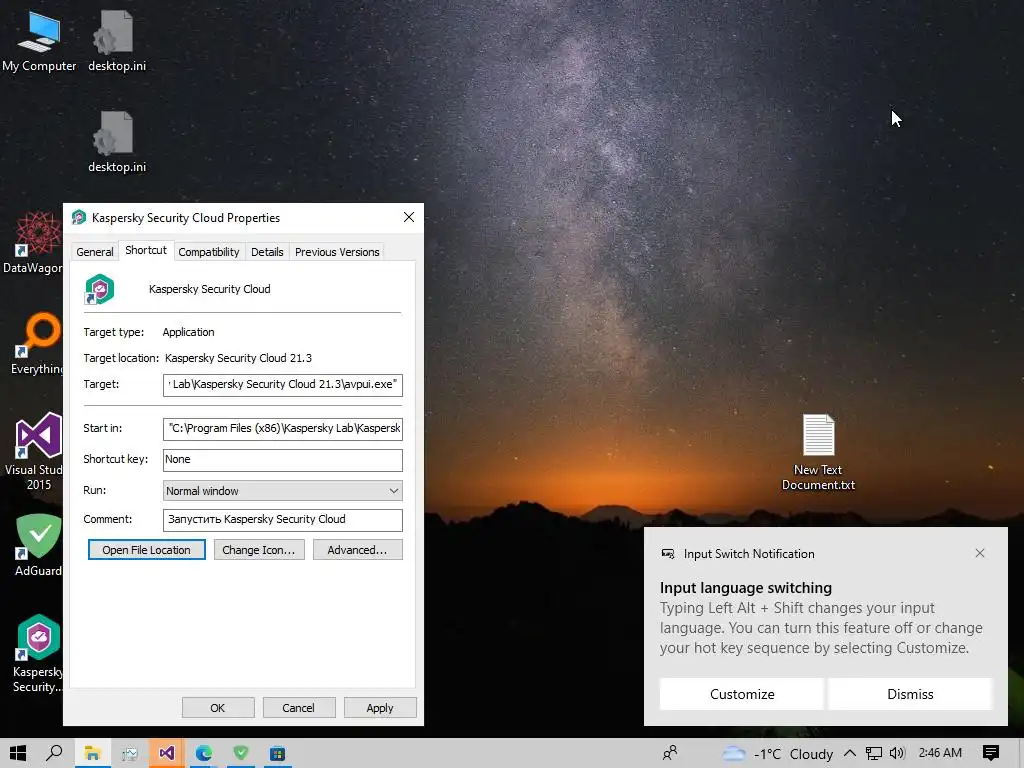Viewport: 1024px width, 768px height.
Task: Open the performance monitor taskbar app
Action: 129,753
